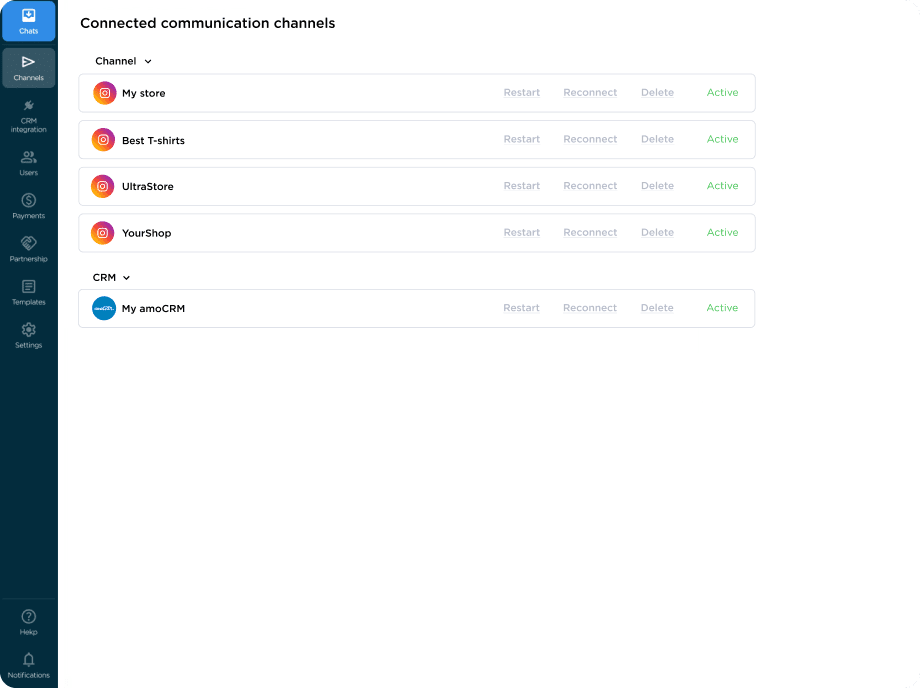
Task: Click the Instagram icon for My store
Action: pyautogui.click(x=104, y=92)
